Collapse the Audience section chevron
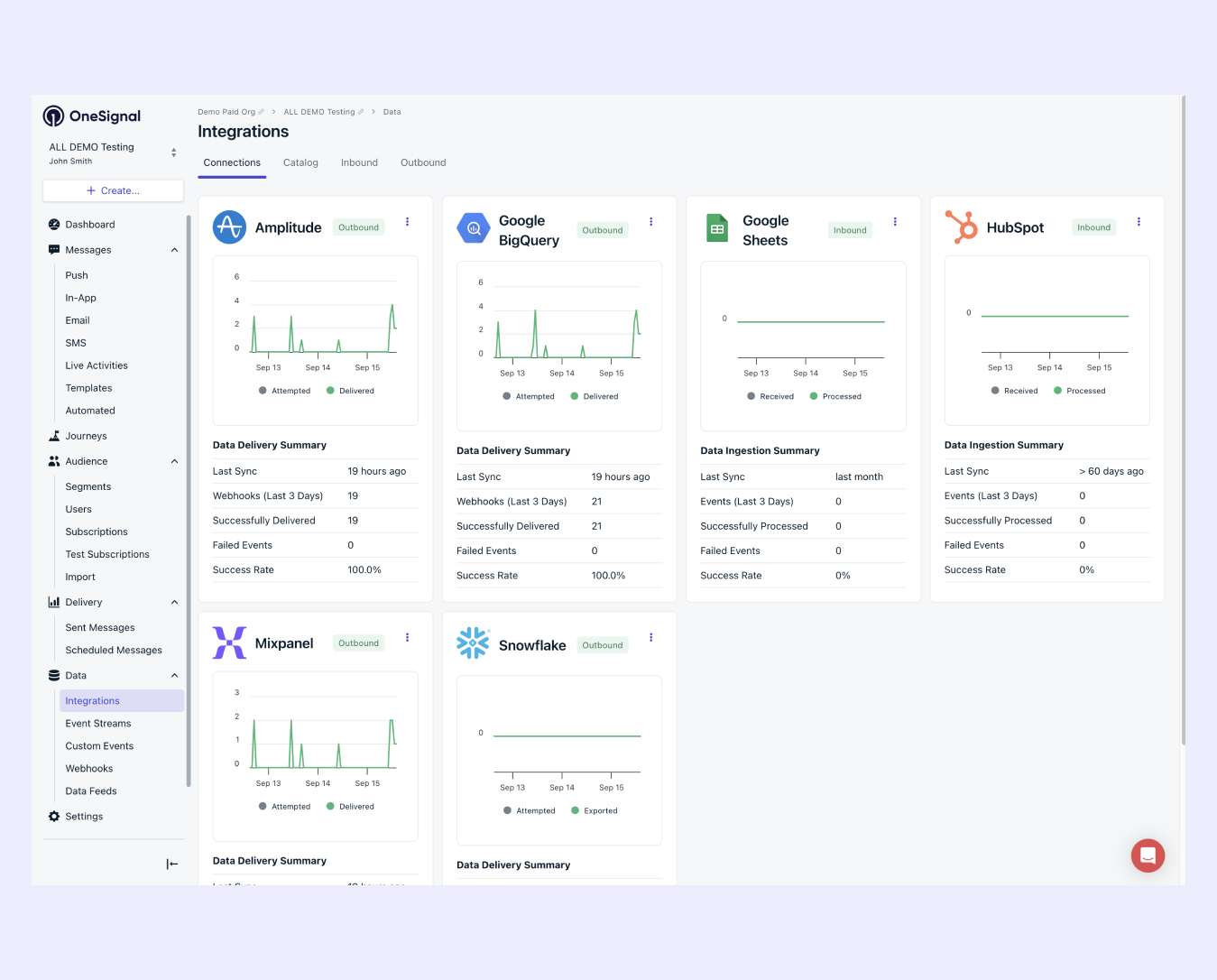This screenshot has height=980, width=1217. tap(174, 461)
